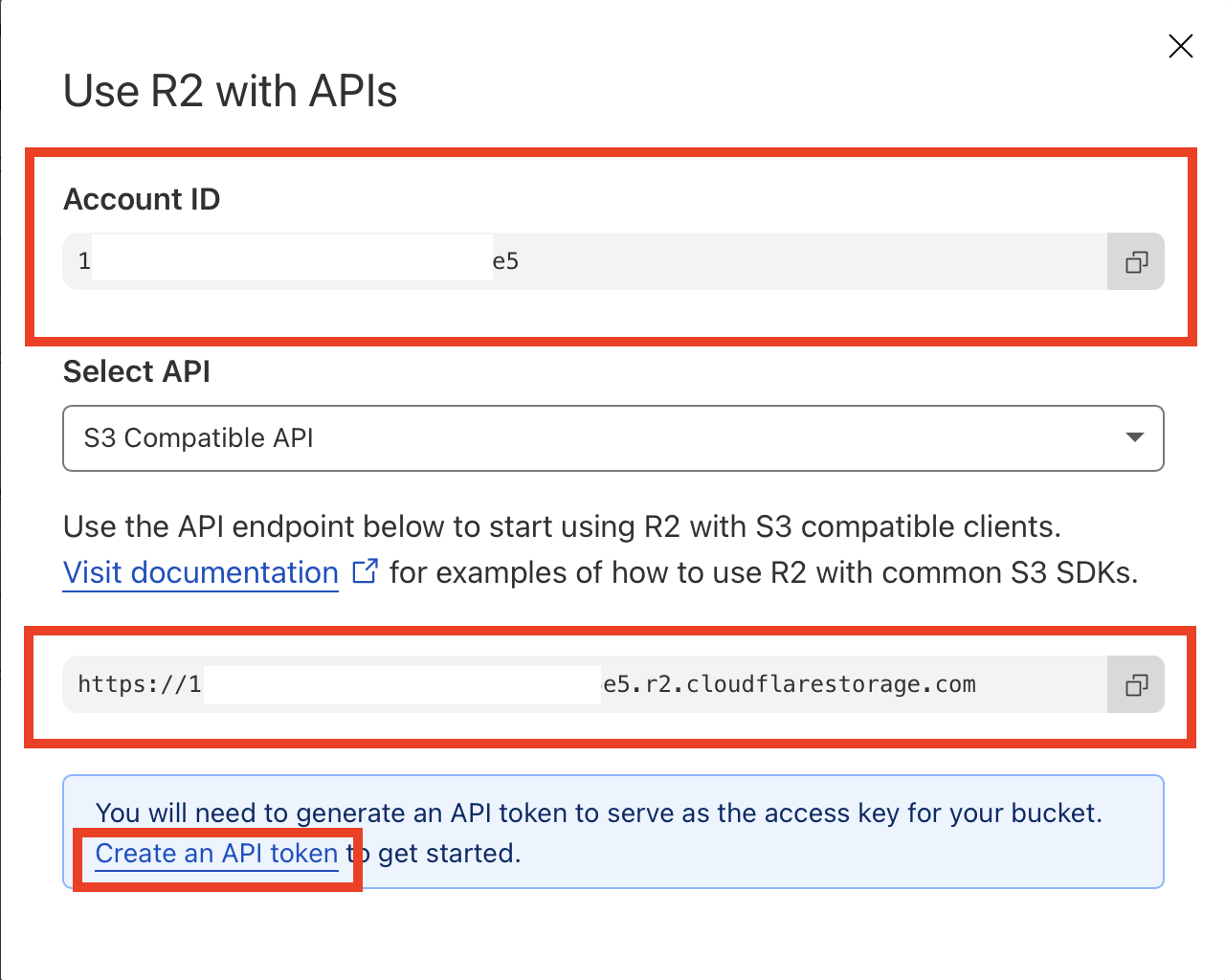Copy the Account ID to clipboard
Screen dimensions: 1225x980
pyautogui.click(x=1136, y=261)
